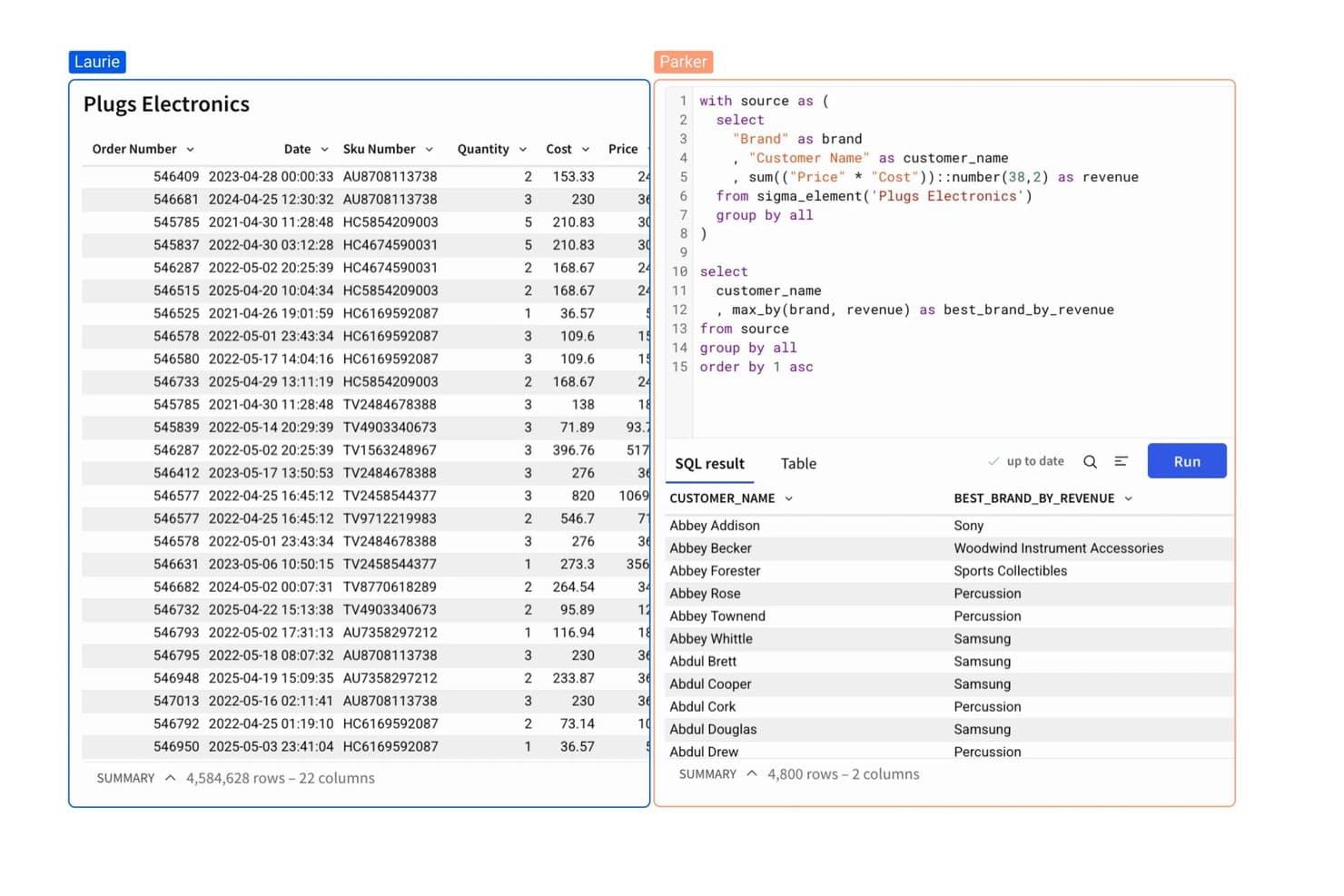Click the SKU cell TV8770618289
Viewport: 1344px width, 896px height.
coord(390,587)
